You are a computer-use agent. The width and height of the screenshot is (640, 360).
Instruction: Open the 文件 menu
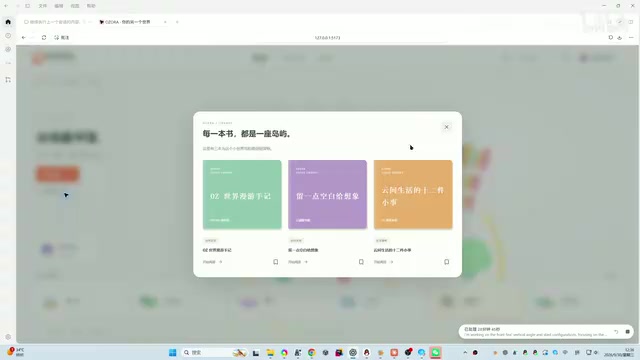42,6
